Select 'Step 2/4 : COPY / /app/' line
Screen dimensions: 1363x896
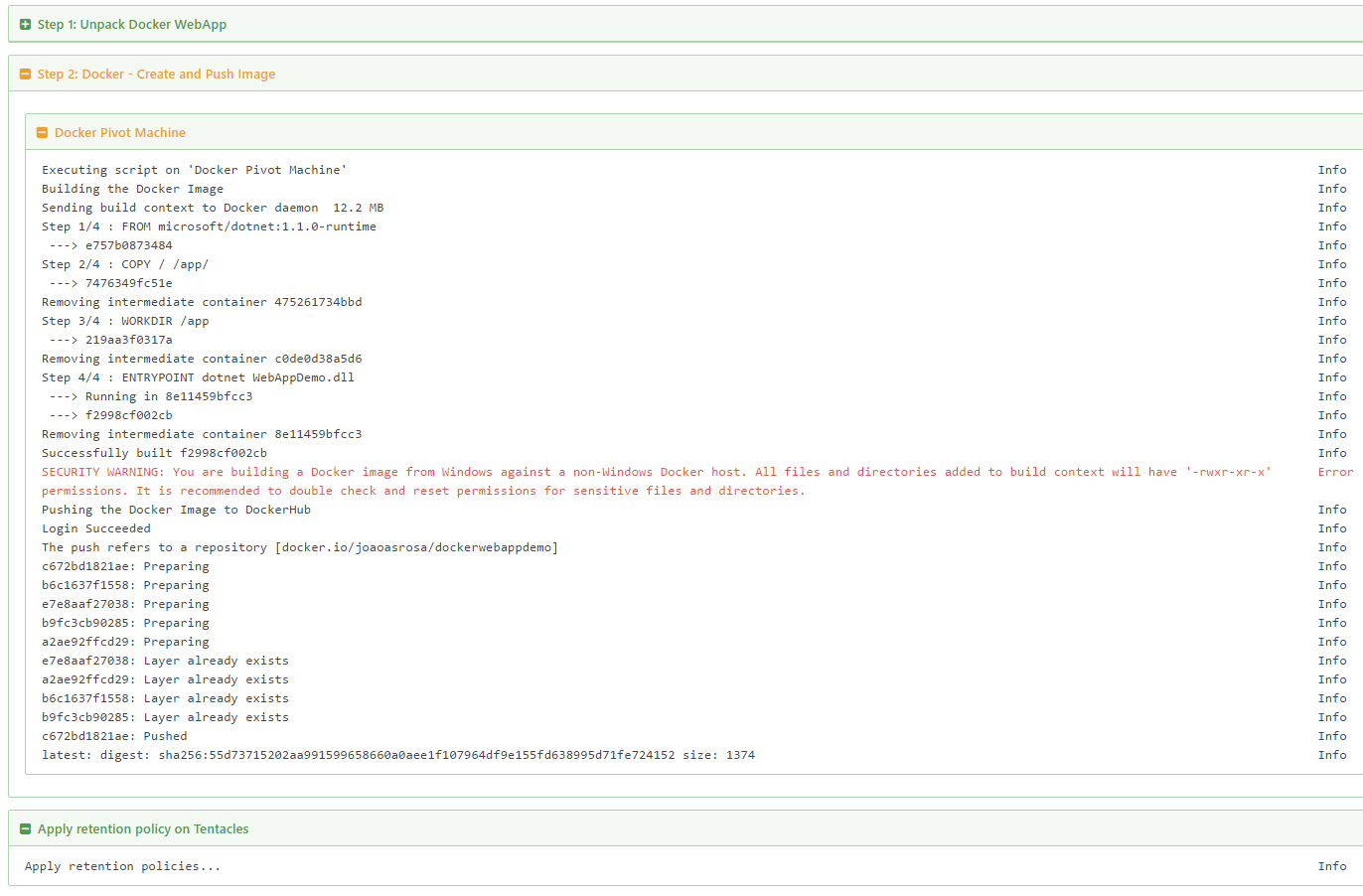pyautogui.click(x=125, y=264)
